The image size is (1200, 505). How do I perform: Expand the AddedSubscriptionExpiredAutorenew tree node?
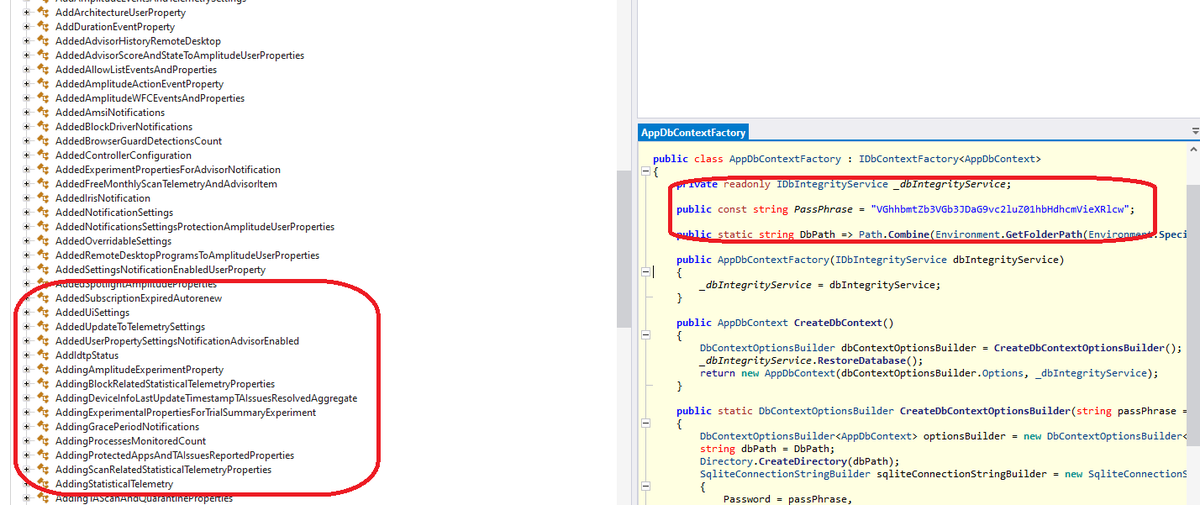27,298
